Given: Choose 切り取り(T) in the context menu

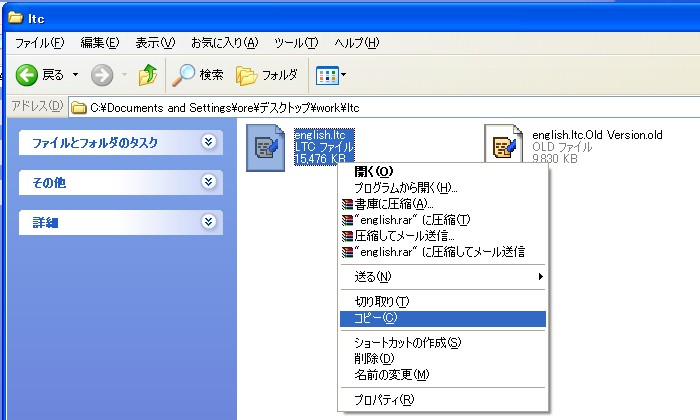Looking at the screenshot, I should coord(443,302).
